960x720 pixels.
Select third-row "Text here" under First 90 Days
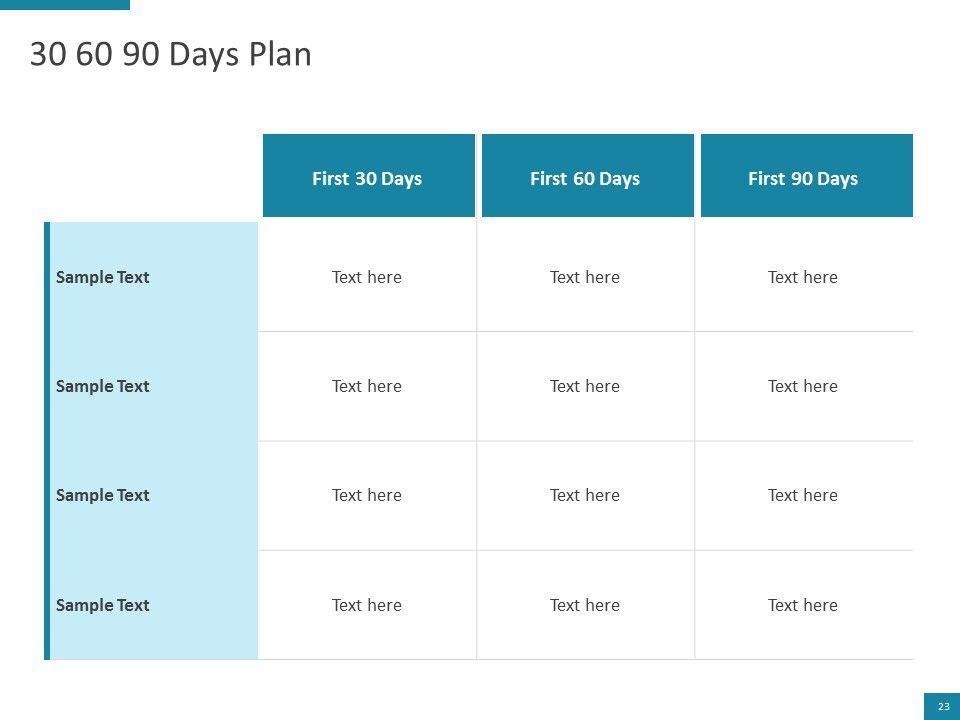pos(803,495)
